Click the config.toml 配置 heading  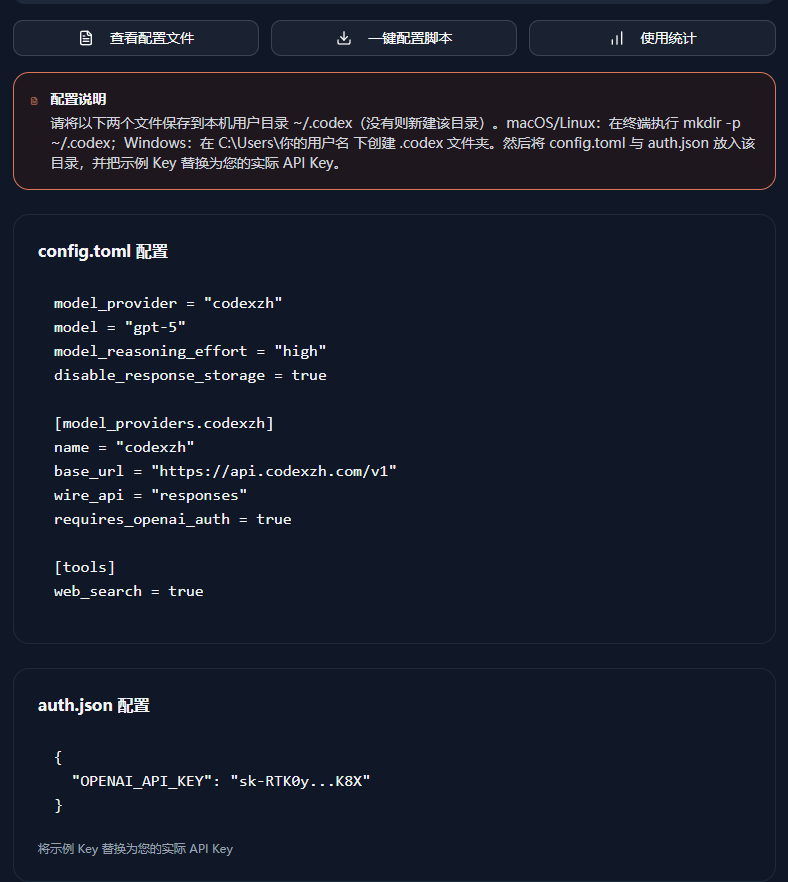click(103, 251)
